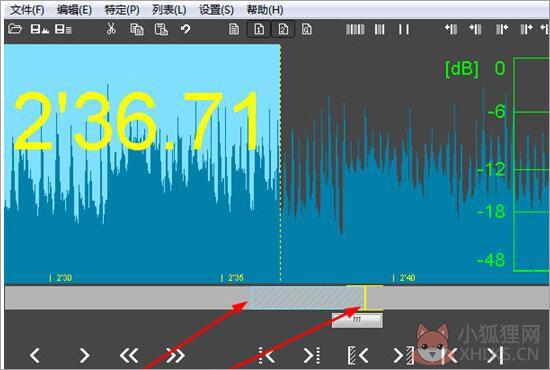This screenshot has width=550, height=370.
Task: Click the position slider handle marked !!!
Action: pyautogui.click(x=357, y=320)
